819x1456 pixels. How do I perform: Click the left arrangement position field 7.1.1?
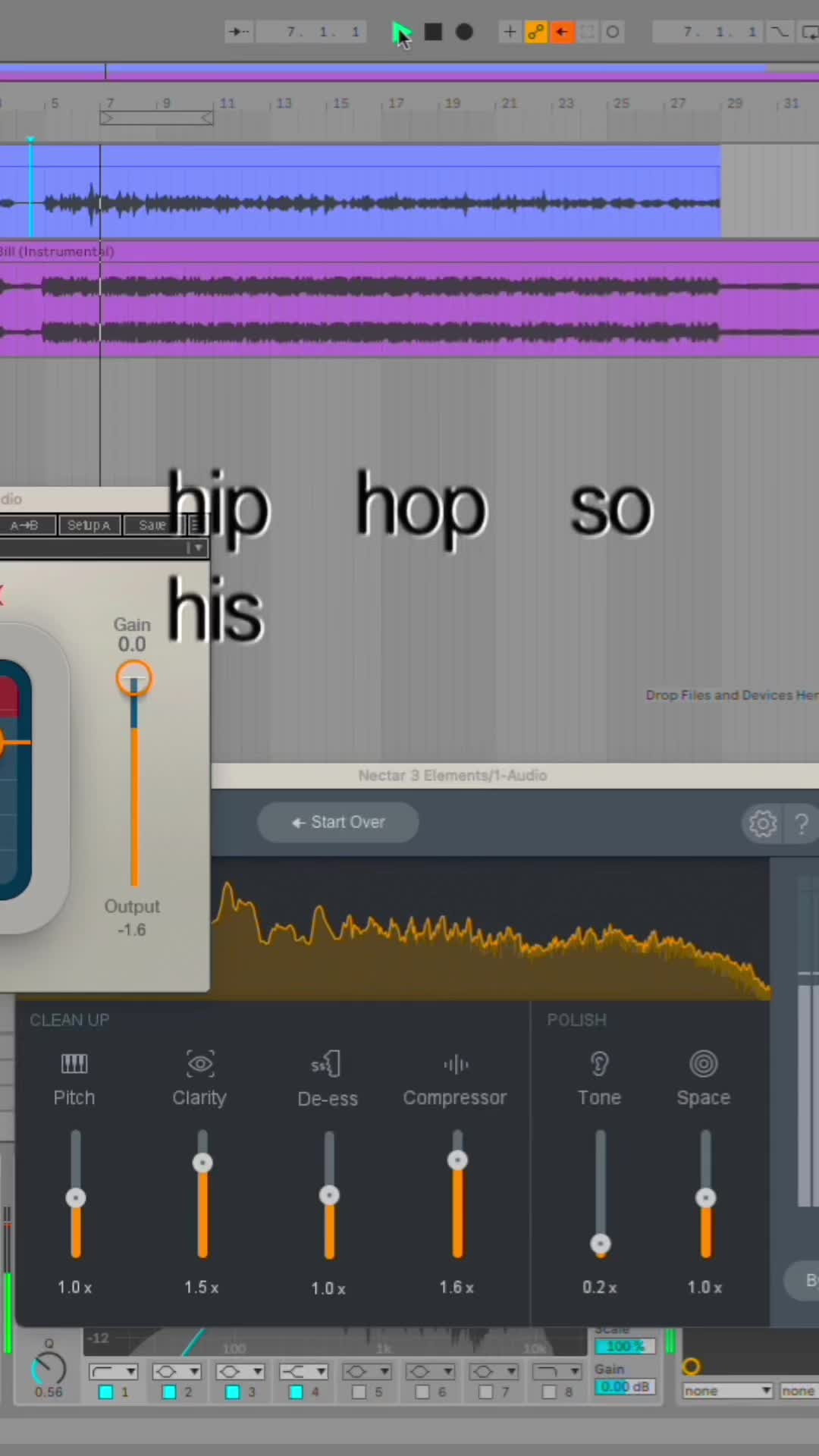[311, 32]
